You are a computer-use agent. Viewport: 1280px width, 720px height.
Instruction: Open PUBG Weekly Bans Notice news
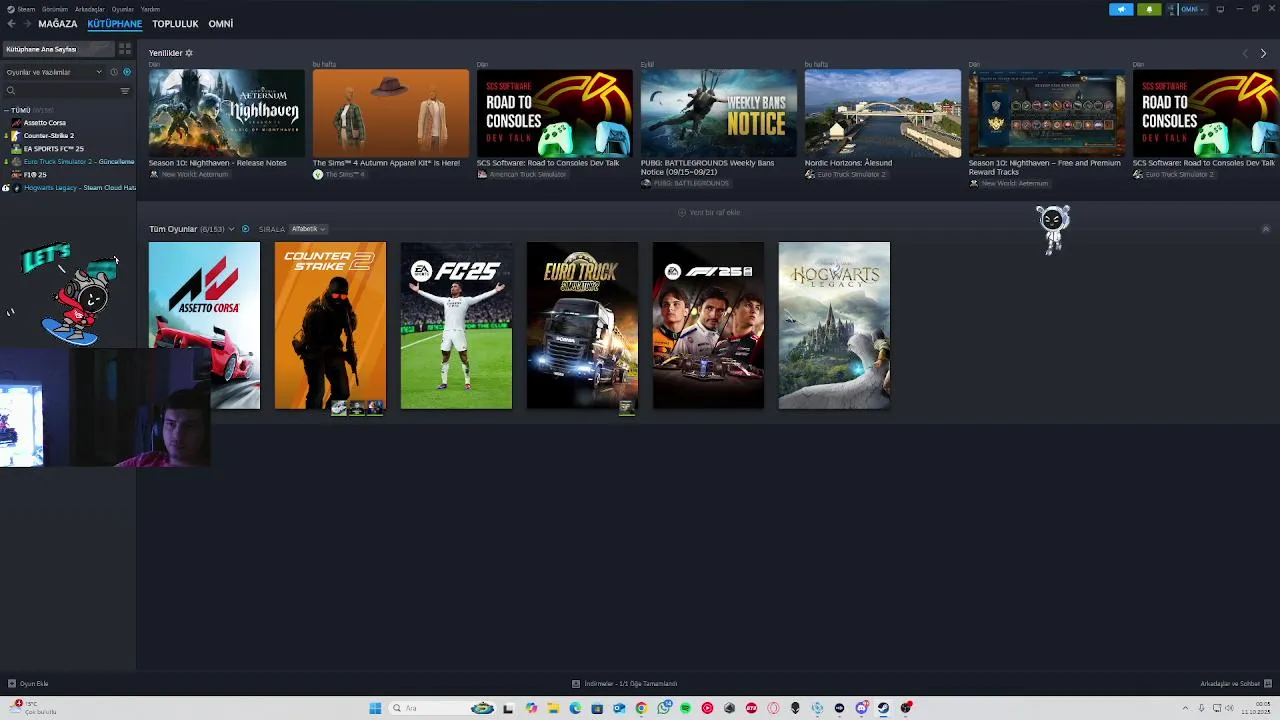coord(719,113)
